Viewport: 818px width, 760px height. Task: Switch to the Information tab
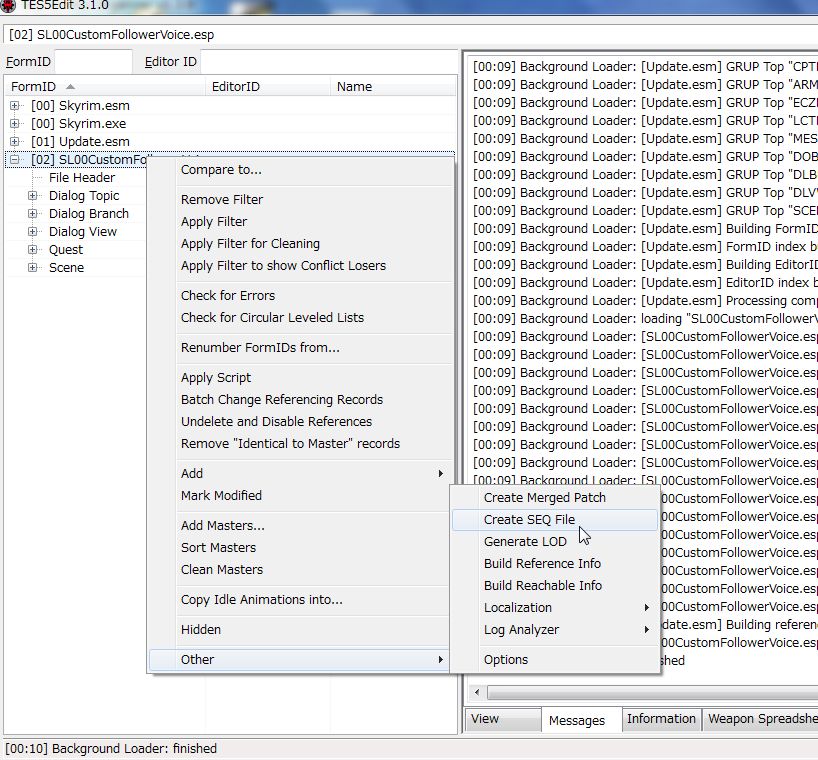[661, 719]
